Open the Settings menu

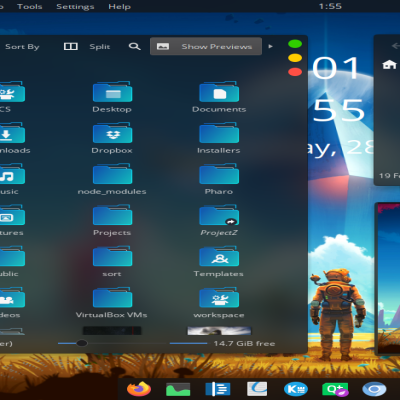pyautogui.click(x=75, y=6)
